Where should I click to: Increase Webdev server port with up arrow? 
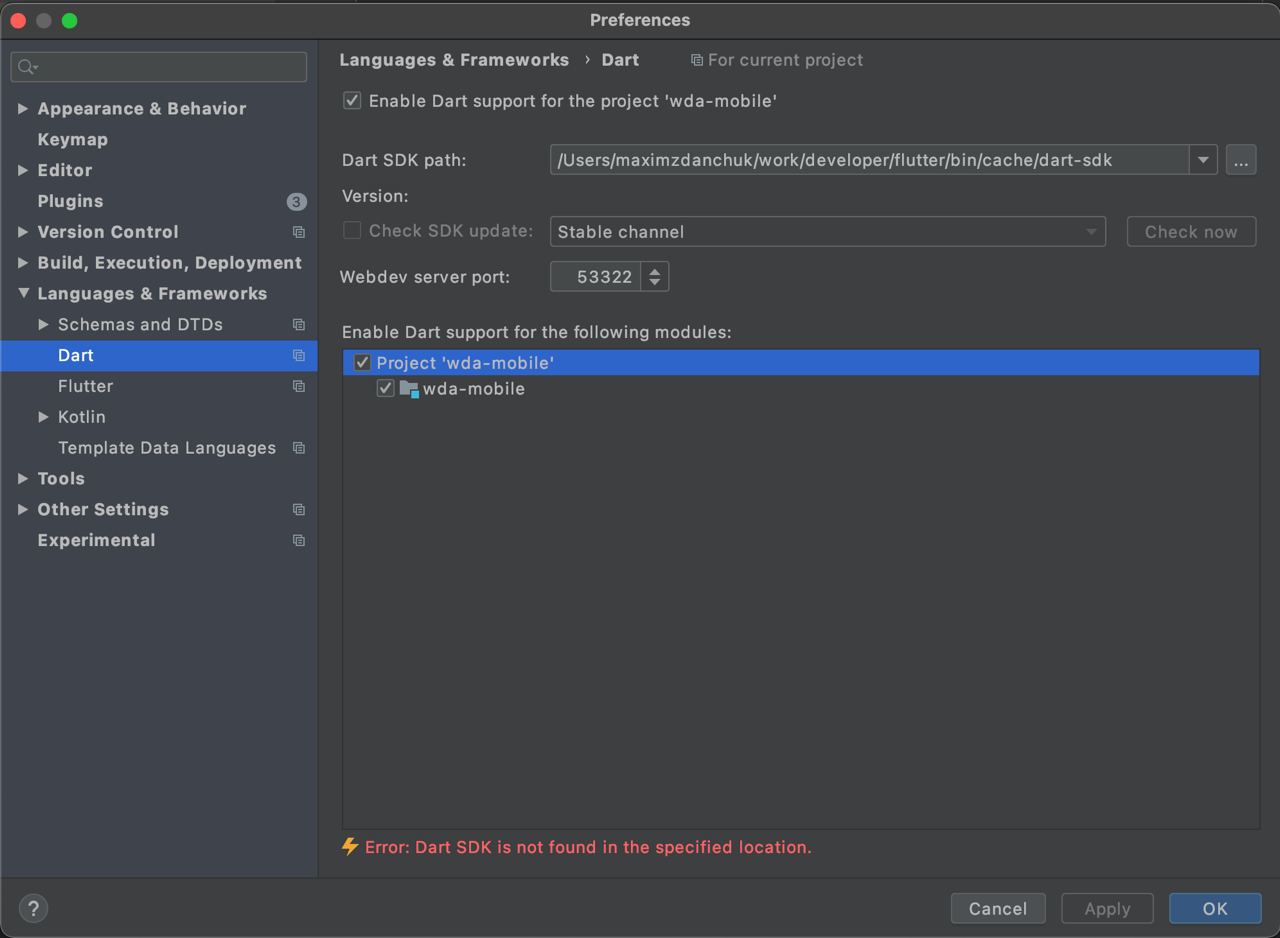point(655,271)
